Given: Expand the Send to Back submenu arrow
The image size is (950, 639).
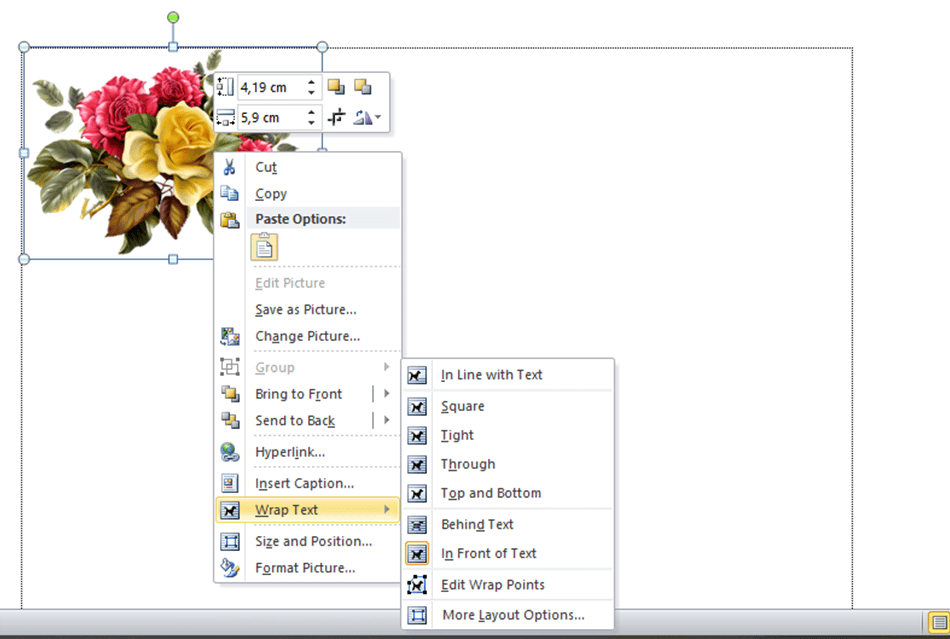Looking at the screenshot, I should click(x=386, y=421).
